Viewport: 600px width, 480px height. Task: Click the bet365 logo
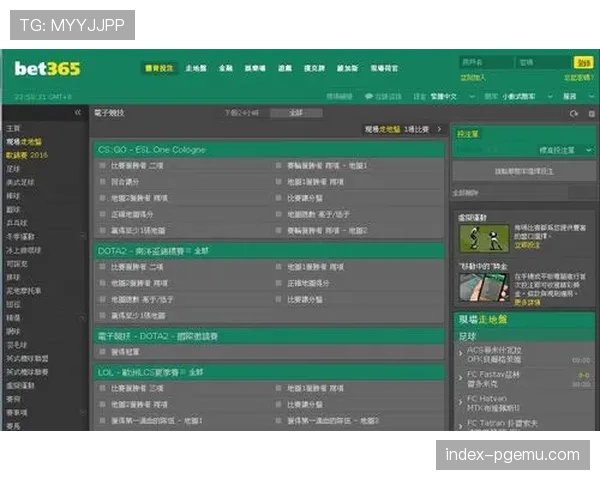click(47, 69)
